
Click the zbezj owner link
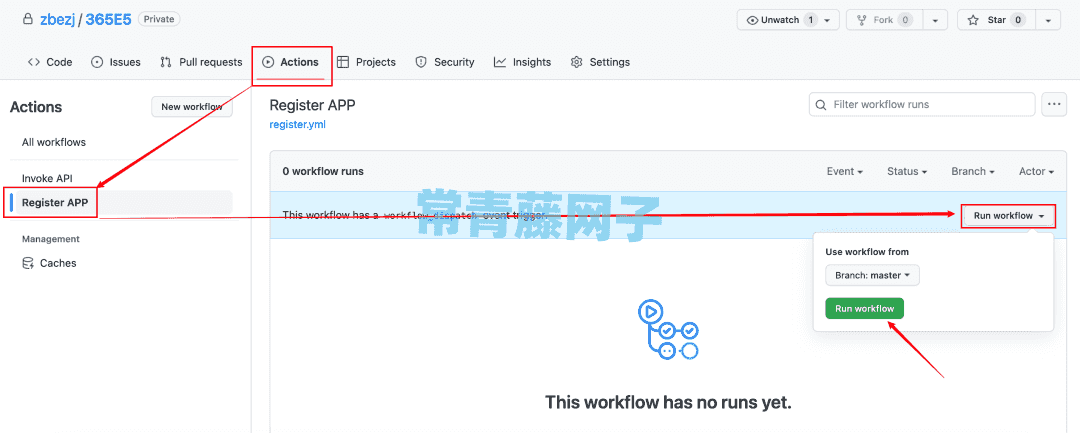pyautogui.click(x=56, y=20)
